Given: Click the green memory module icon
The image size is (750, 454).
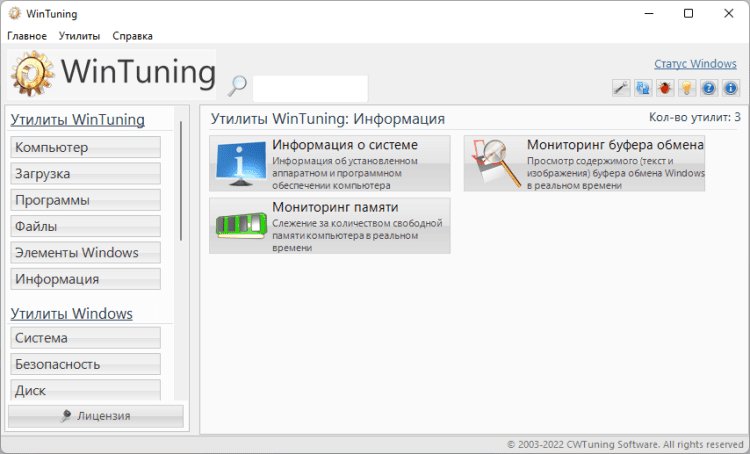Looking at the screenshot, I should point(241,225).
